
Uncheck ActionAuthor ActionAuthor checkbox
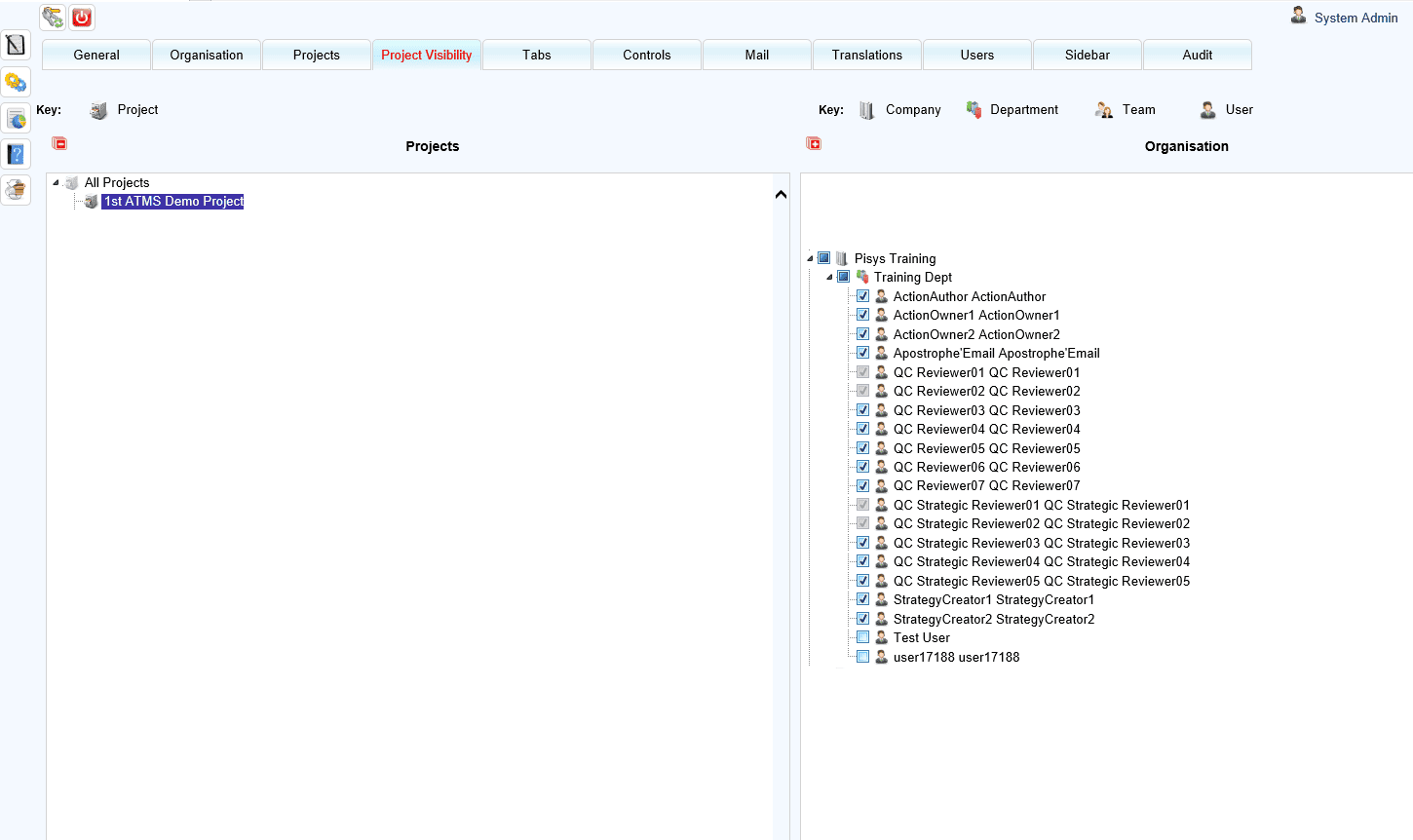coord(862,296)
